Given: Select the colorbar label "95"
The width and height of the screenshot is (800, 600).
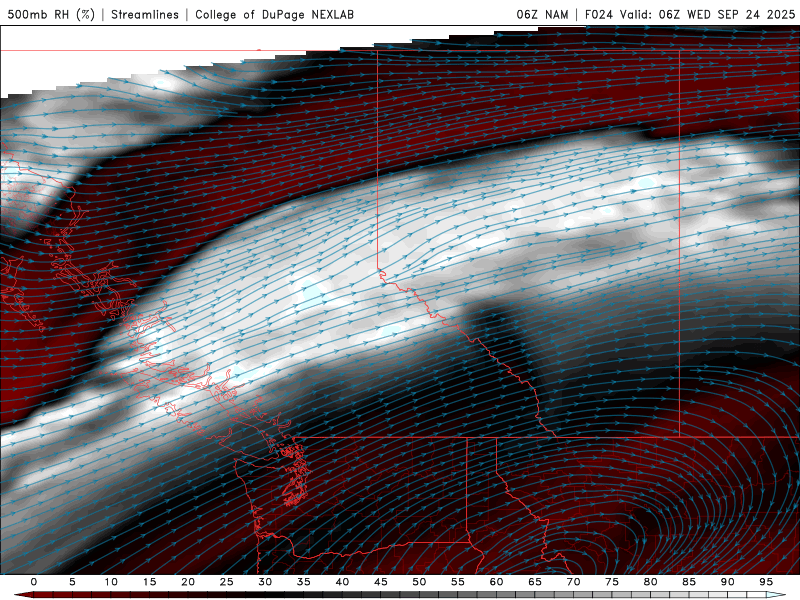Looking at the screenshot, I should (x=766, y=582).
